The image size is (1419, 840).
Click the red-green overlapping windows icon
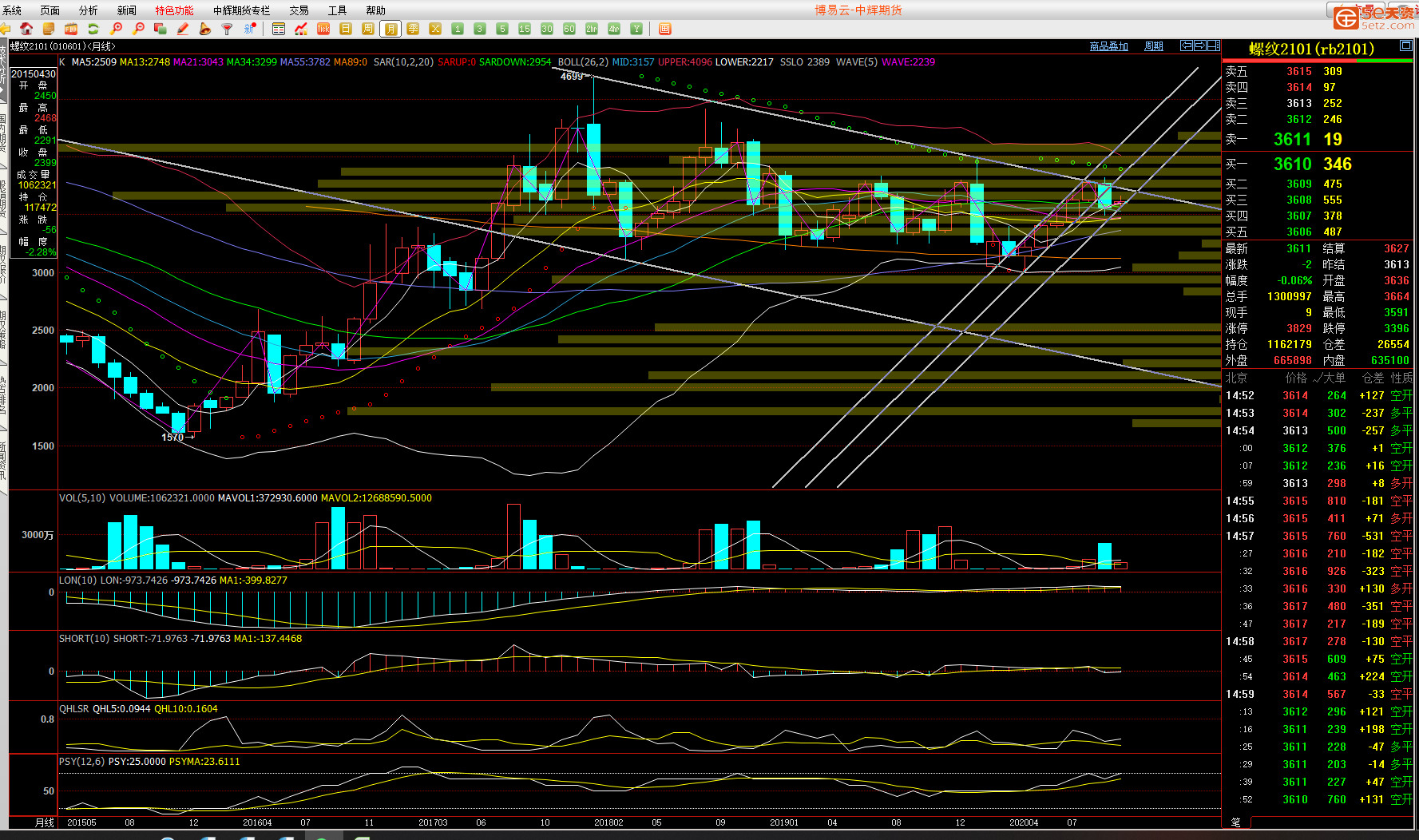161,29
